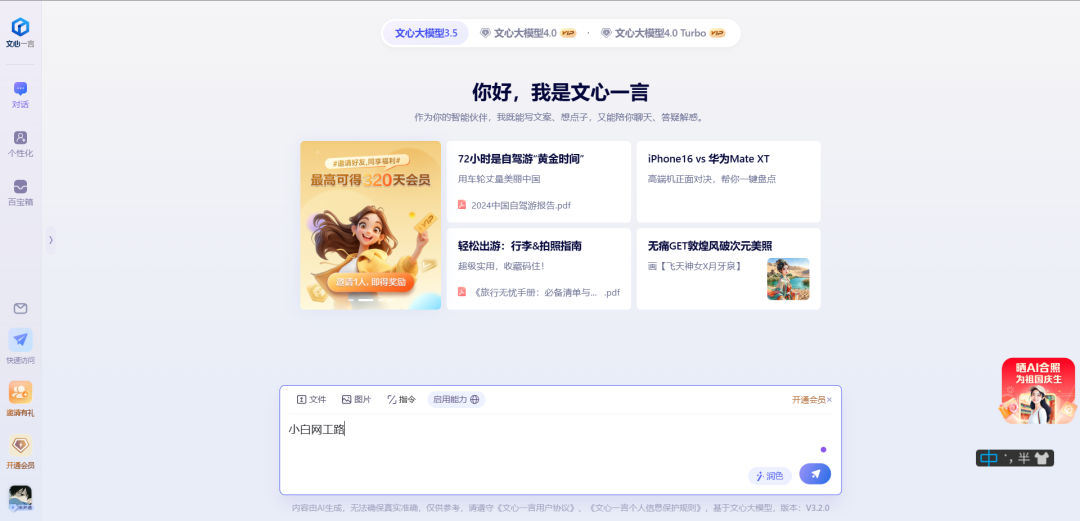This screenshot has height=521, width=1080.
Task: Expand the collapsed sidebar panel arrow
Action: pyautogui.click(x=50, y=240)
